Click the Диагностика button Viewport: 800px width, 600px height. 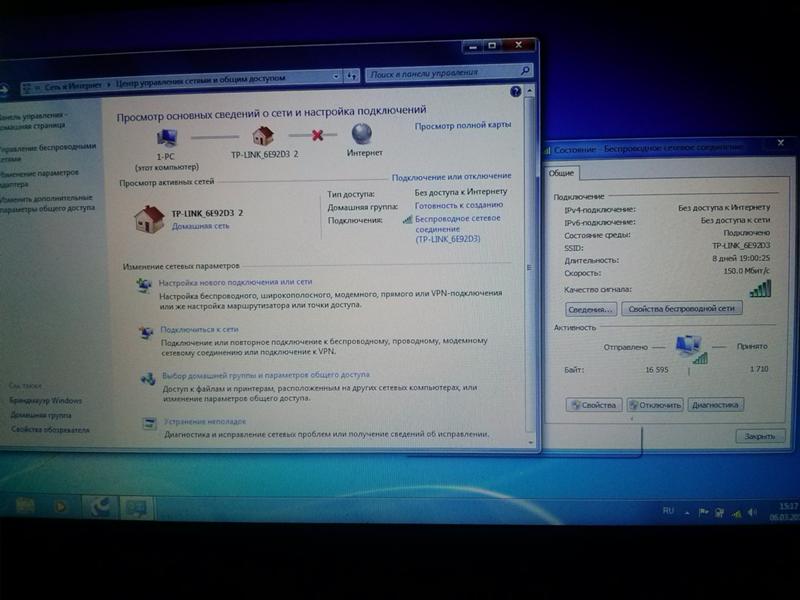click(716, 405)
